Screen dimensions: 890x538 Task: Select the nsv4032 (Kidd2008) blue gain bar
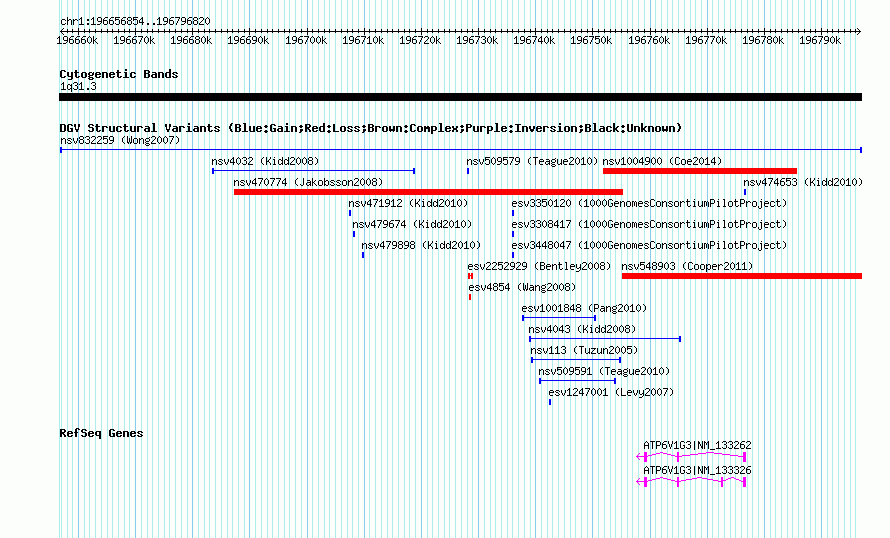click(x=313, y=171)
